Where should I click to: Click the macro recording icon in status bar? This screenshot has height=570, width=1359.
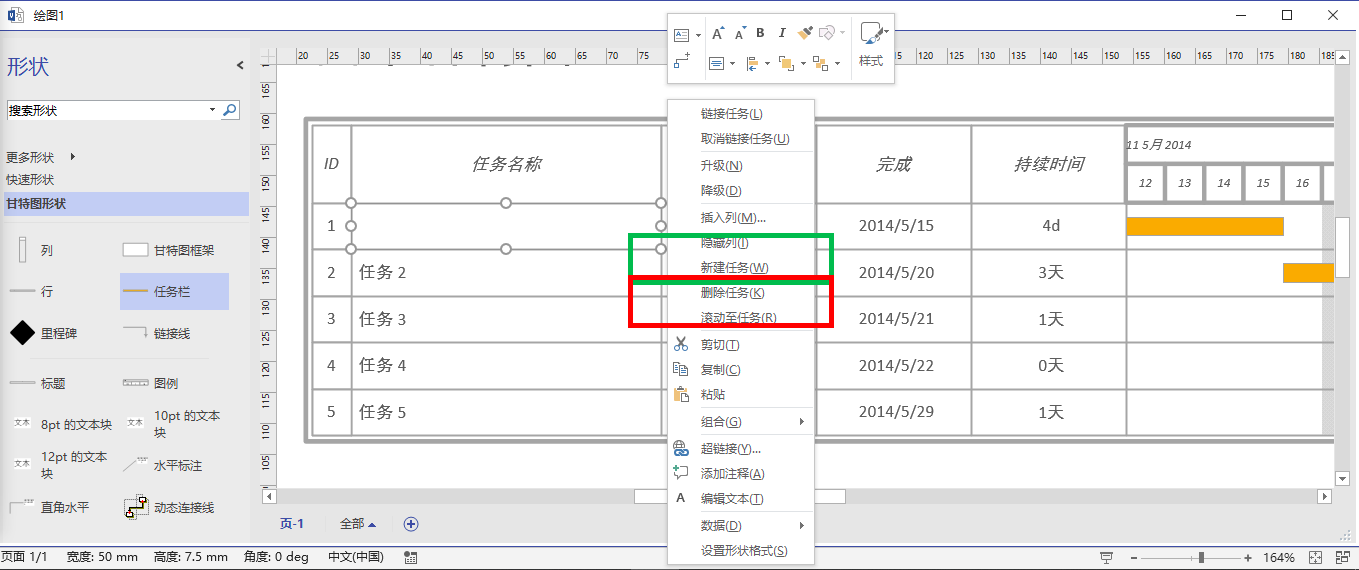pos(411,557)
